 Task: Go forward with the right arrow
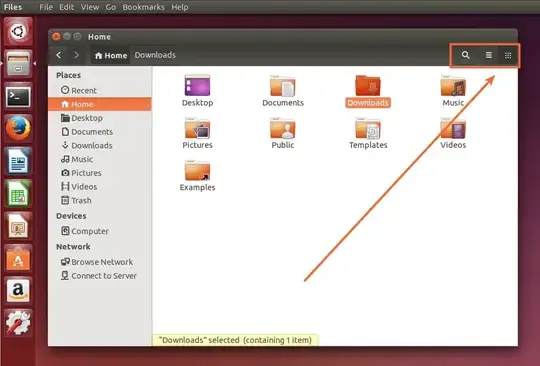click(76, 55)
